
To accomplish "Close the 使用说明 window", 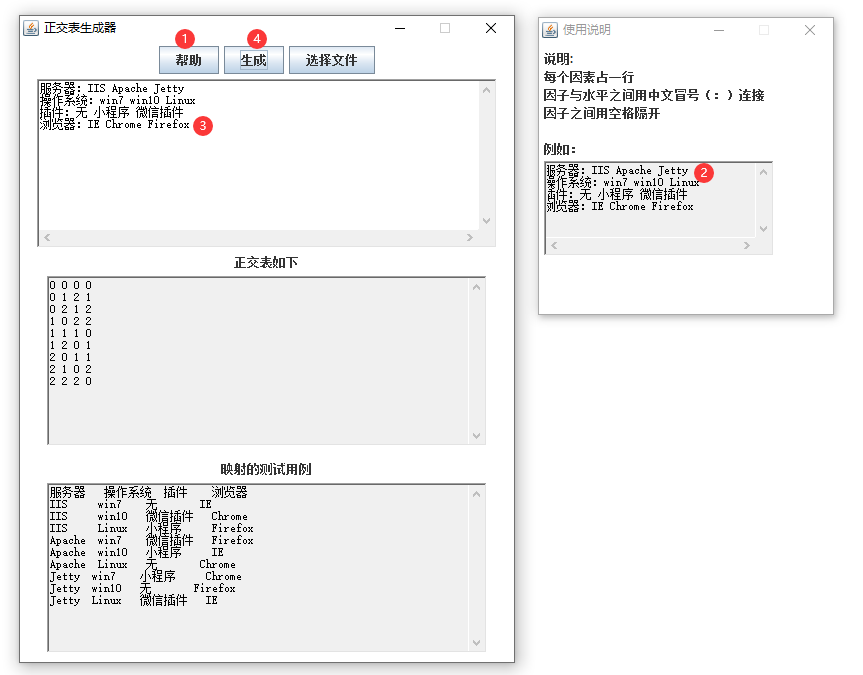I will pyautogui.click(x=810, y=30).
